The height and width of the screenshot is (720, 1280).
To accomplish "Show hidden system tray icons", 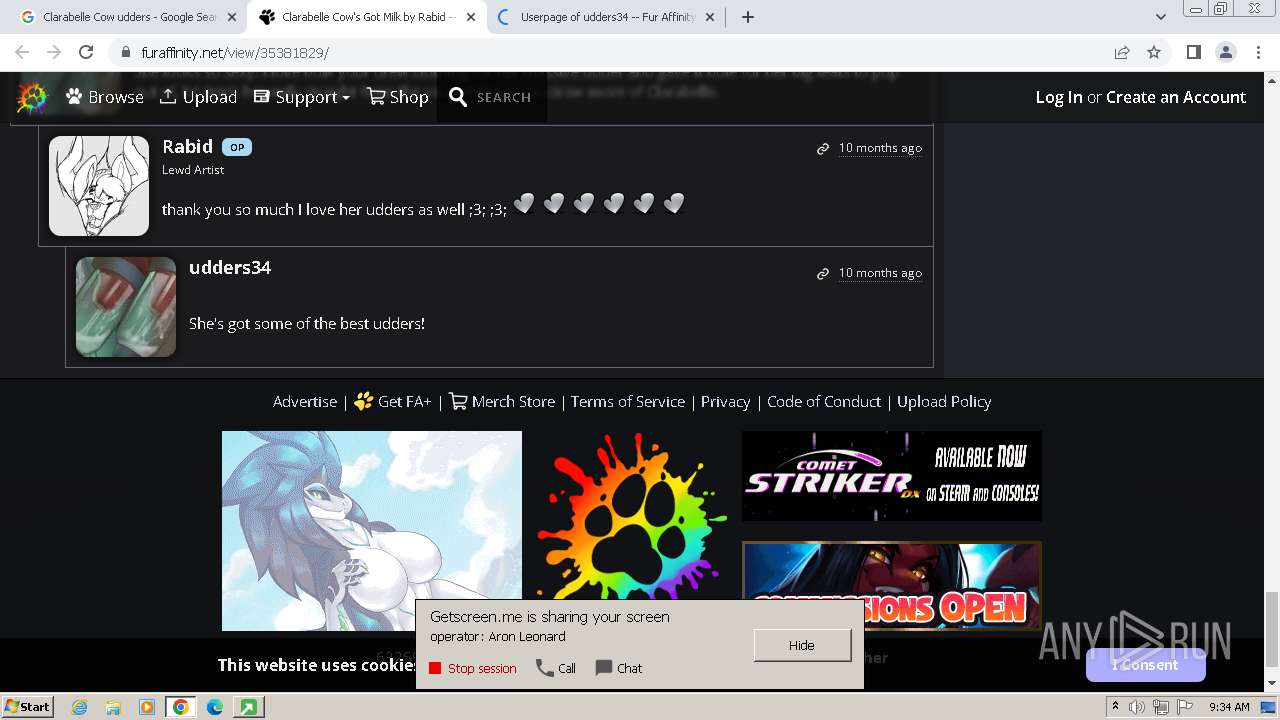I will click(x=1115, y=707).
